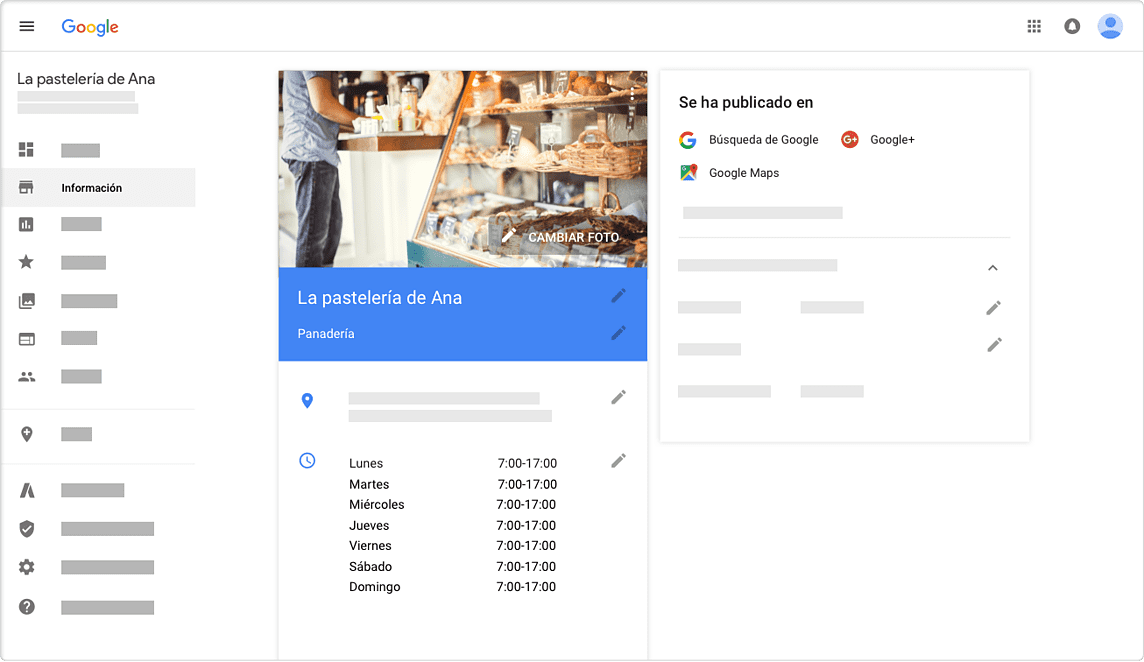Select Información in the sidebar
The width and height of the screenshot is (1144, 662).
(x=91, y=188)
